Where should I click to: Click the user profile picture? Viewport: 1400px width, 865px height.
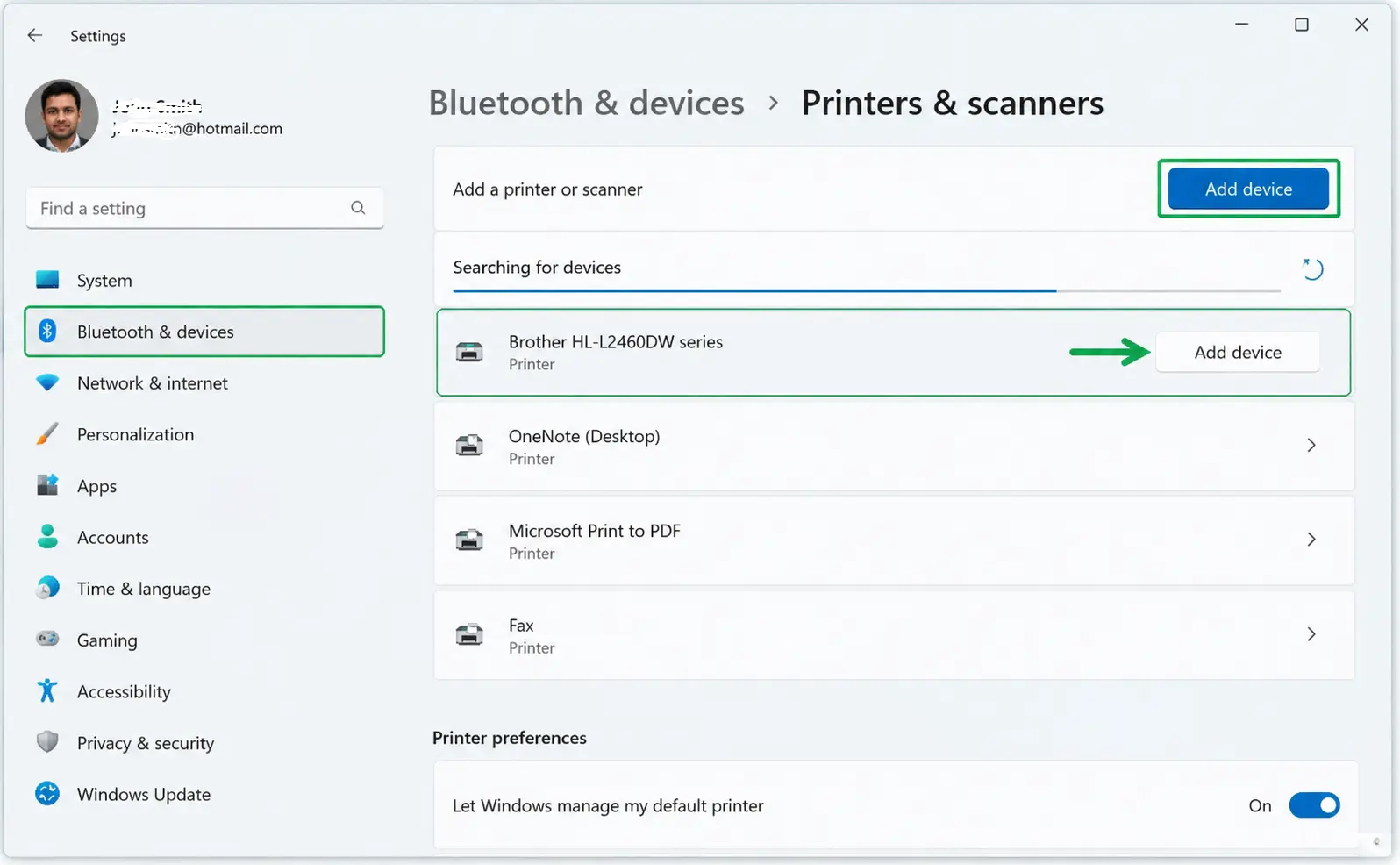pos(61,115)
